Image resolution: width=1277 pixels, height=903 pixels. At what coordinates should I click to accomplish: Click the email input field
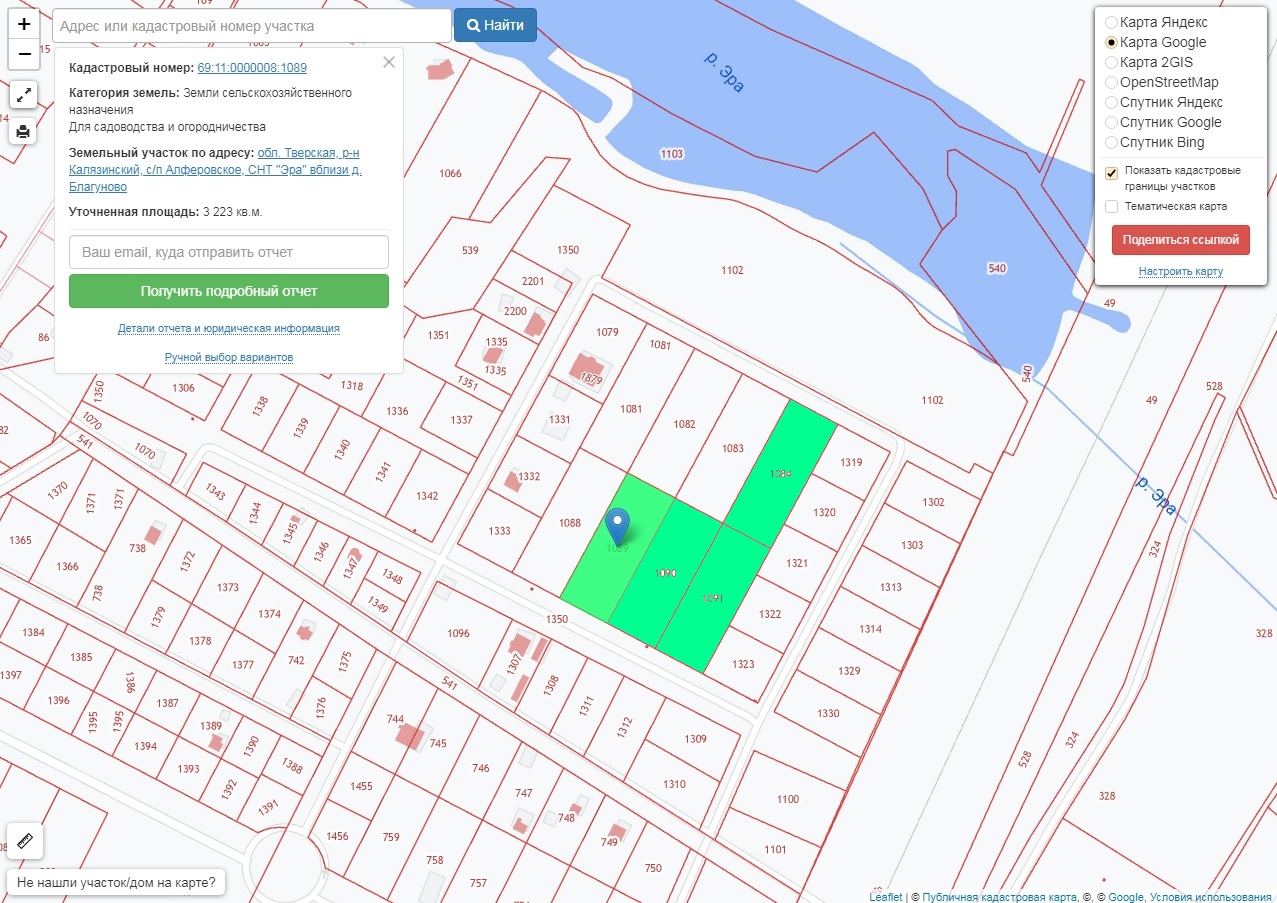[229, 252]
